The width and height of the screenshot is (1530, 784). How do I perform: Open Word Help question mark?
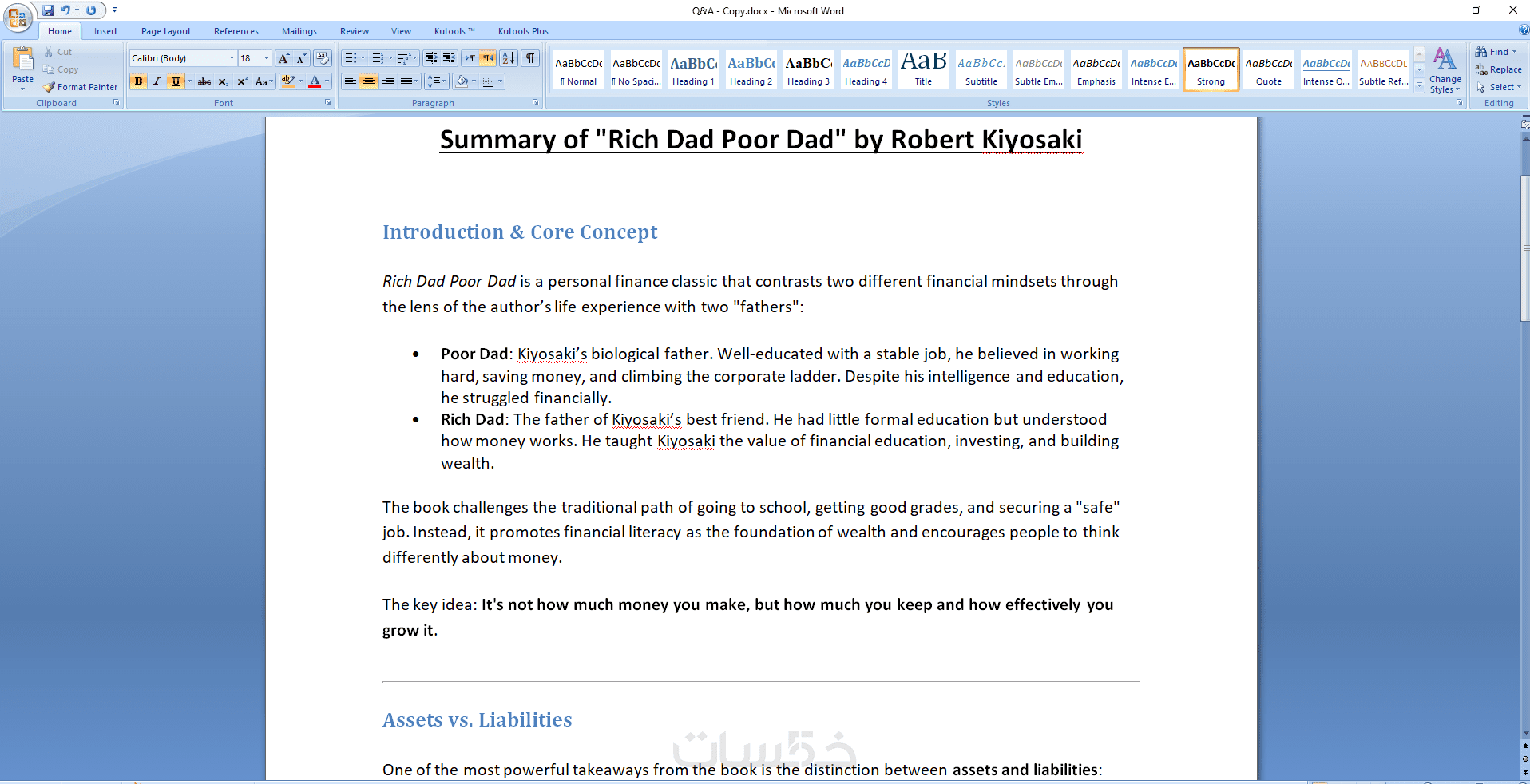tap(1524, 30)
